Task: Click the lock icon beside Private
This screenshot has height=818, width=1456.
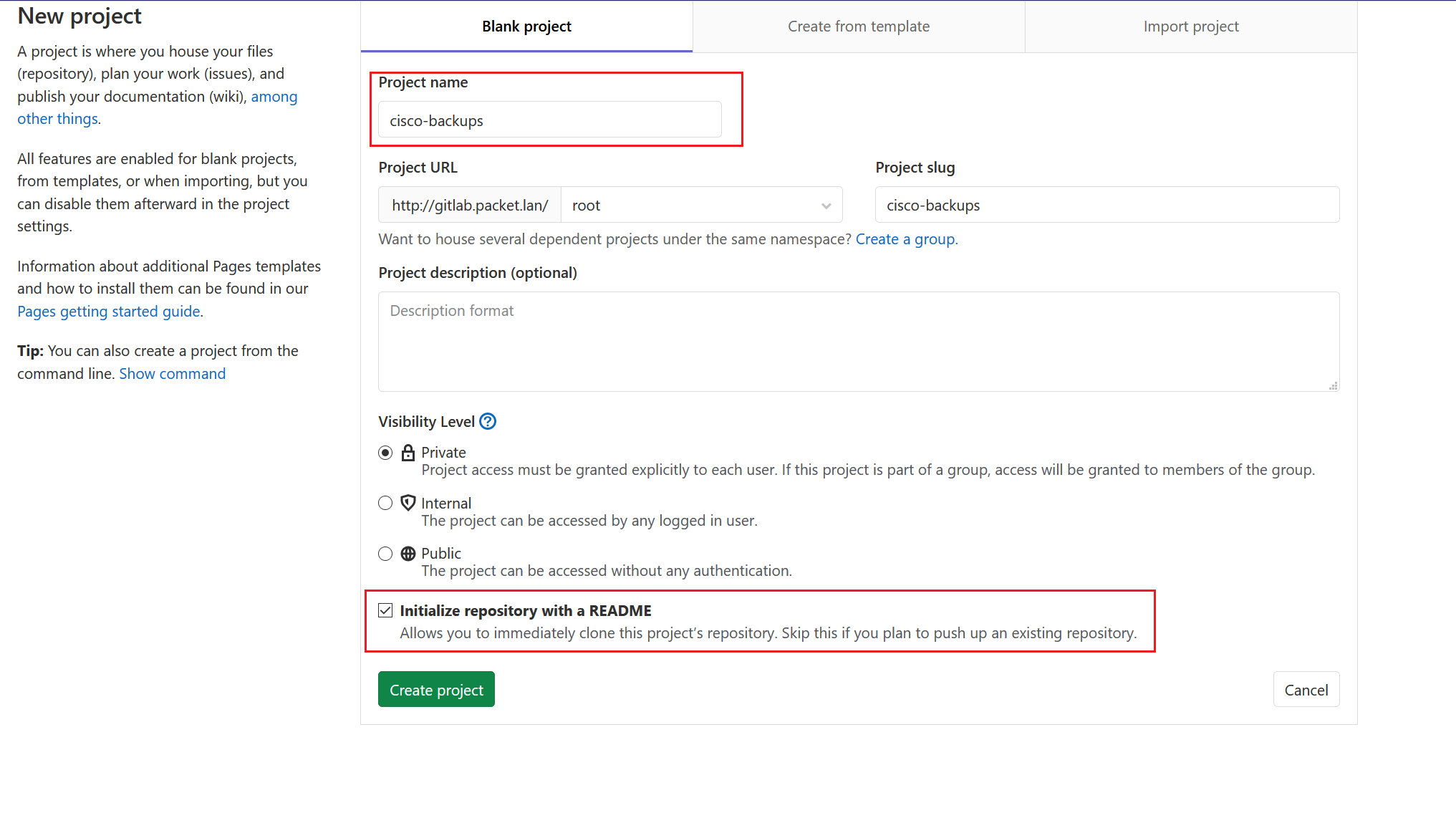Action: tap(408, 453)
